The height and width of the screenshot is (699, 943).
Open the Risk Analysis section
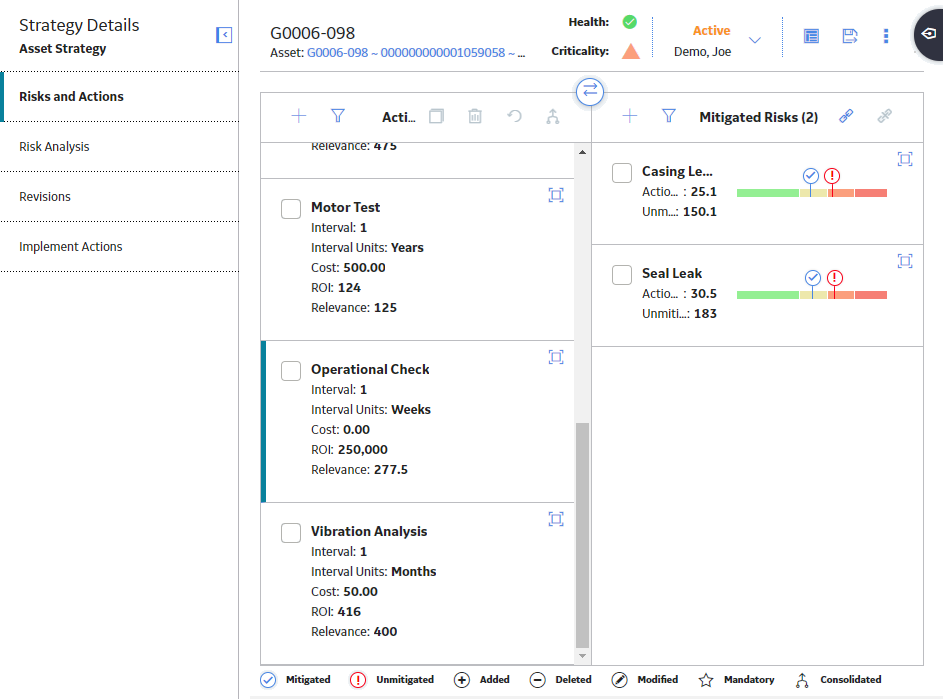(120, 147)
